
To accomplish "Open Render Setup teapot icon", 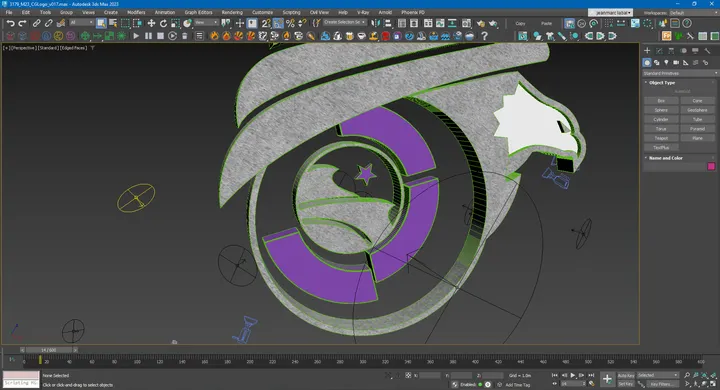I will [x=481, y=23].
